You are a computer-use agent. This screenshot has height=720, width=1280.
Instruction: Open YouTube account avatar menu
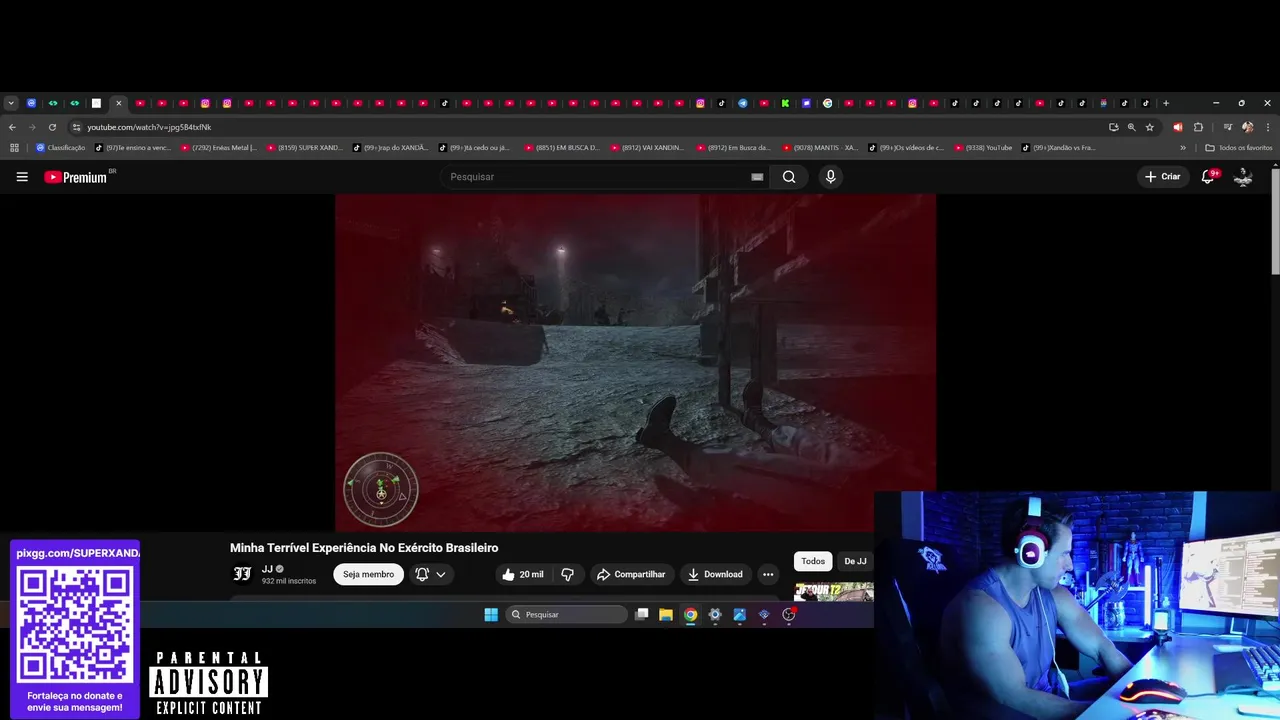click(1243, 177)
